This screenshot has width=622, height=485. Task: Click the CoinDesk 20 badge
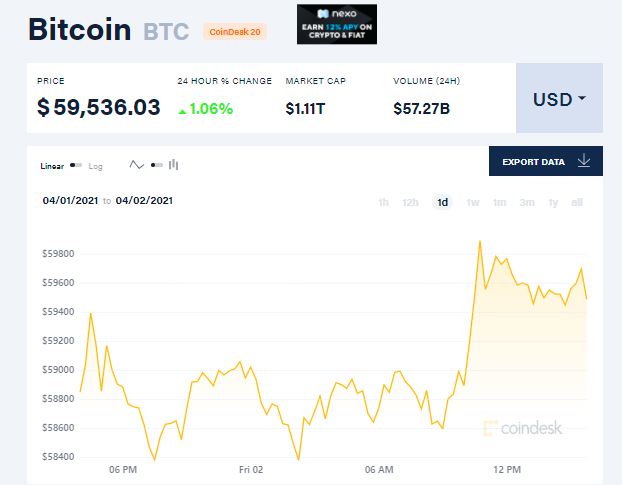click(x=235, y=32)
